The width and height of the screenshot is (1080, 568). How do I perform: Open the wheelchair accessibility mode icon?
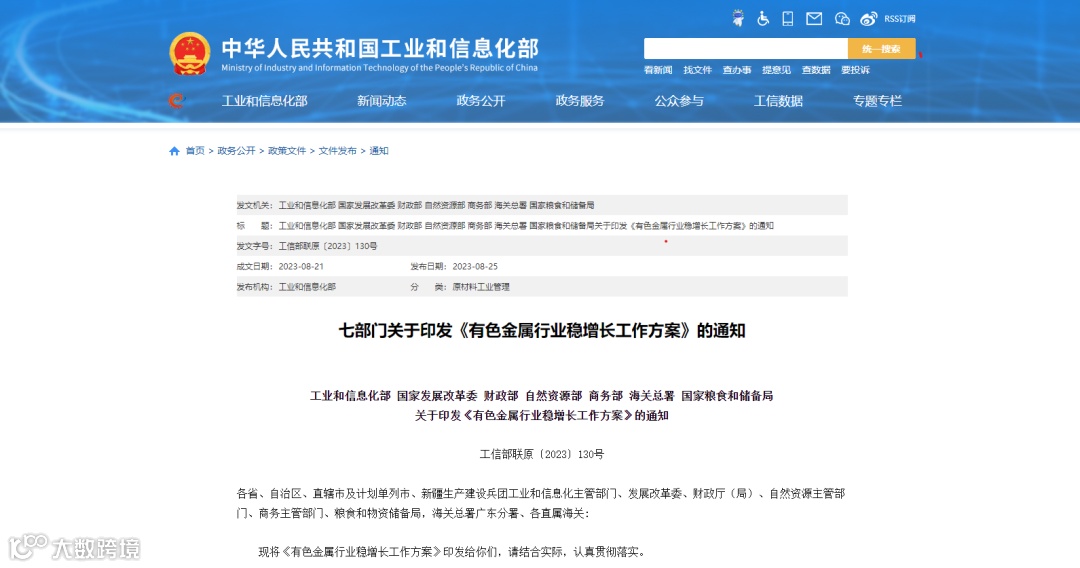pyautogui.click(x=762, y=19)
